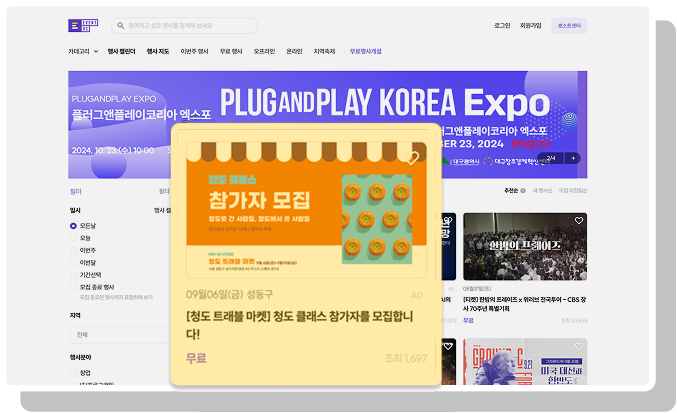Enable the 모집 종료 행사 checkbox
The image size is (677, 413).
[73, 287]
